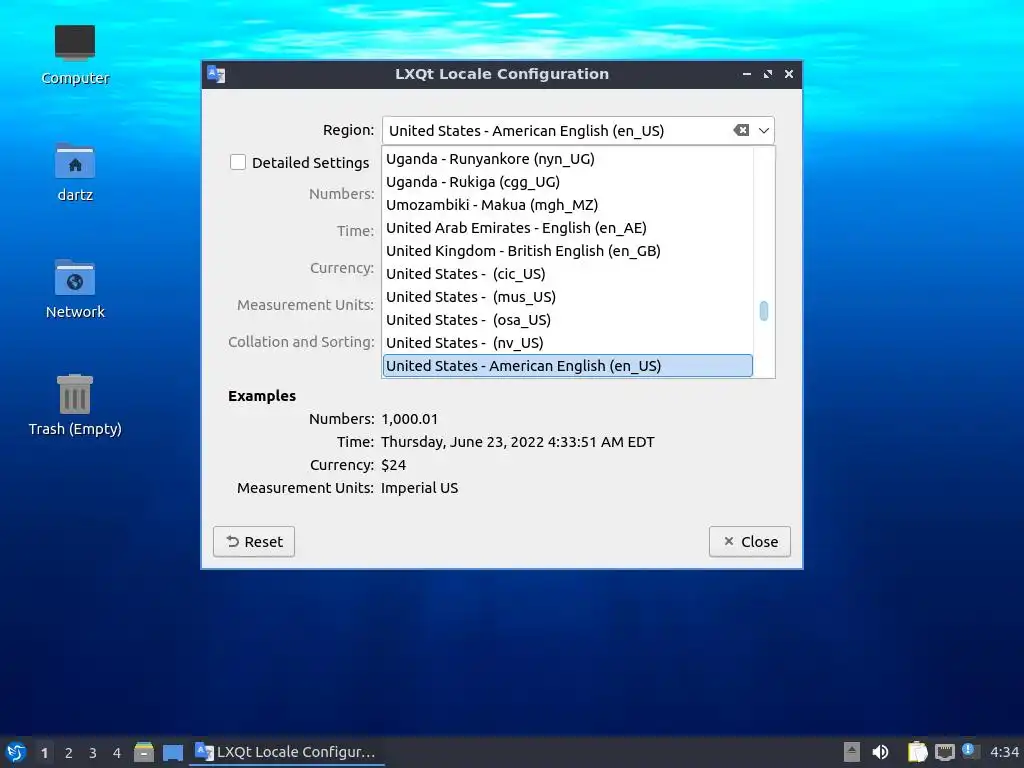The image size is (1024, 768).
Task: Switch to virtual desktop 3
Action: [x=93, y=753]
